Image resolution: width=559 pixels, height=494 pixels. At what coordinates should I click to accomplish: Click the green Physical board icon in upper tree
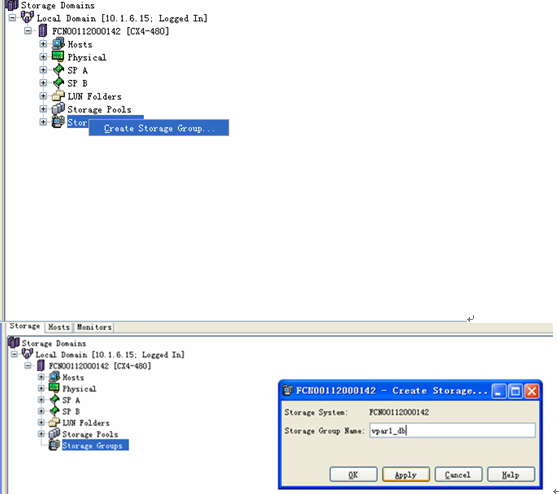pos(58,57)
